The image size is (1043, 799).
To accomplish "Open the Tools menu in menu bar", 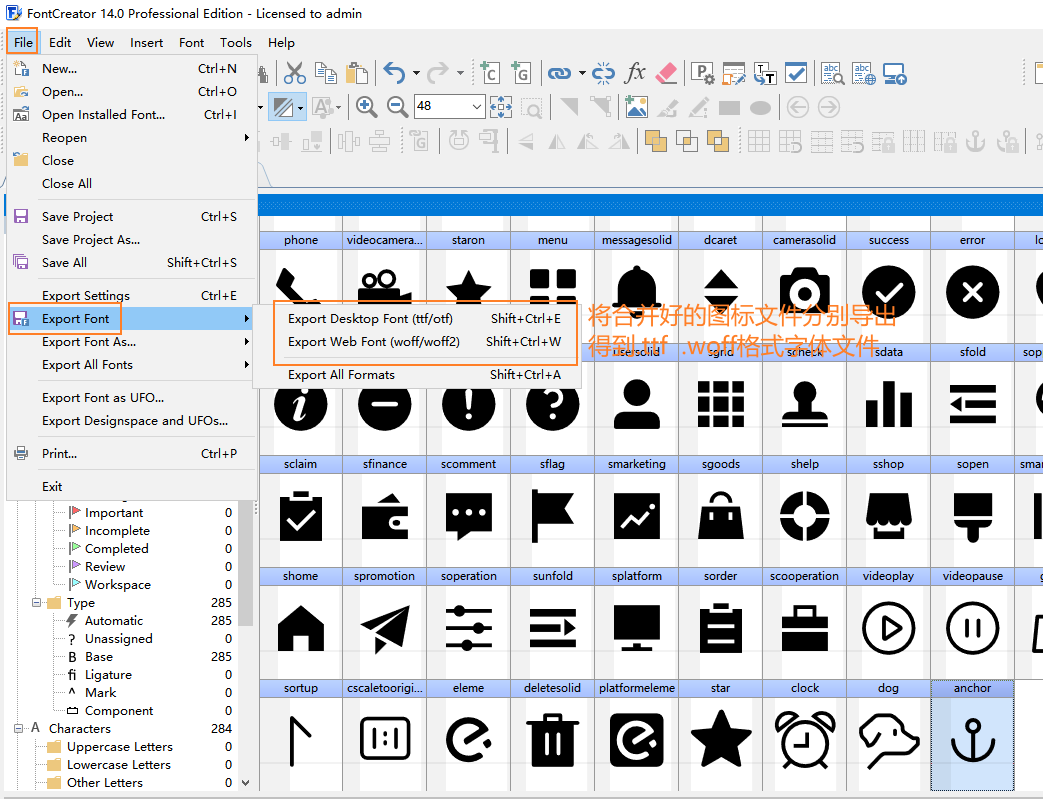I will pyautogui.click(x=236, y=42).
